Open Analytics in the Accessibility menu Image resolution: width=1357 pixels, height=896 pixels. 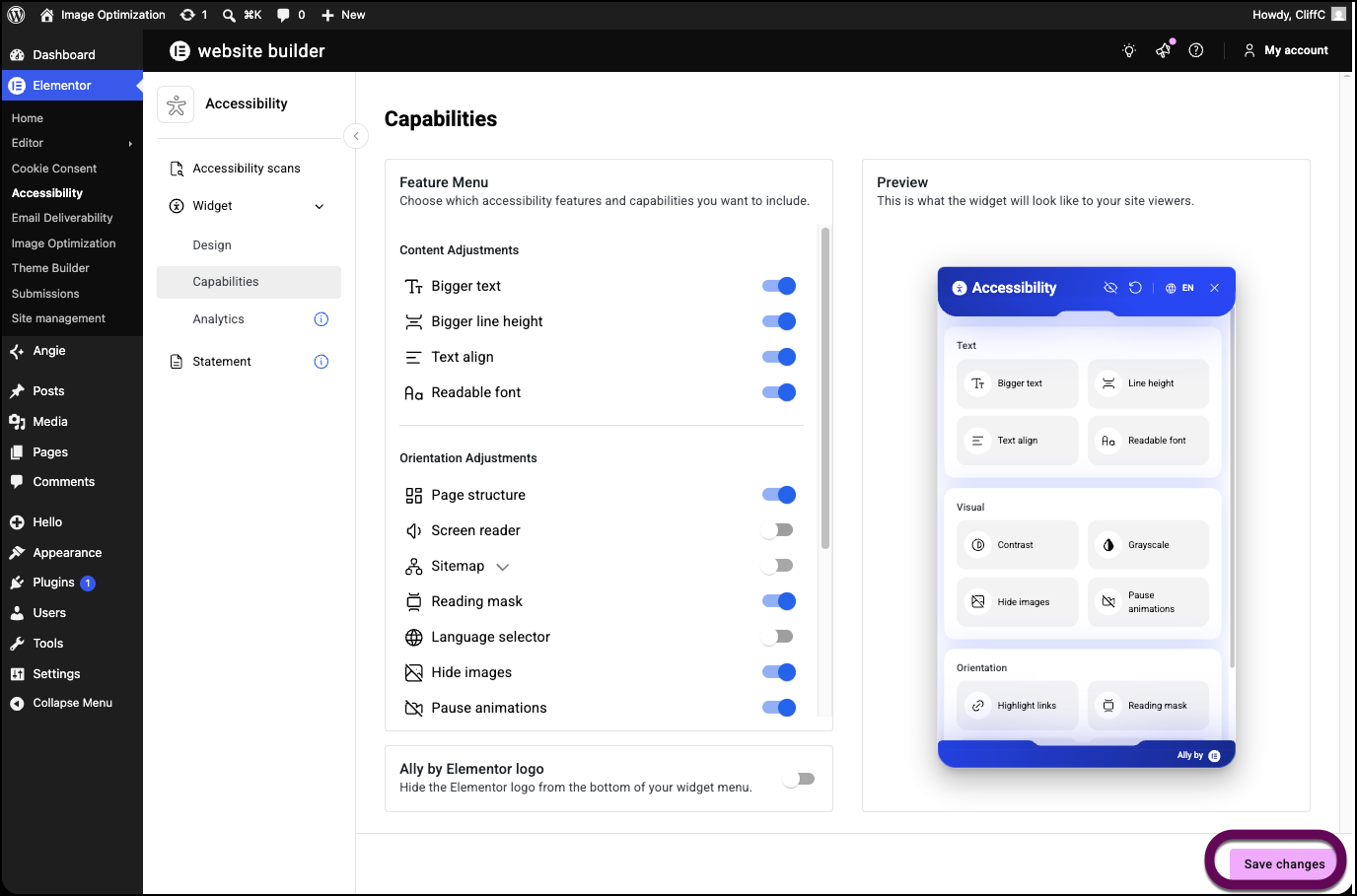point(218,319)
